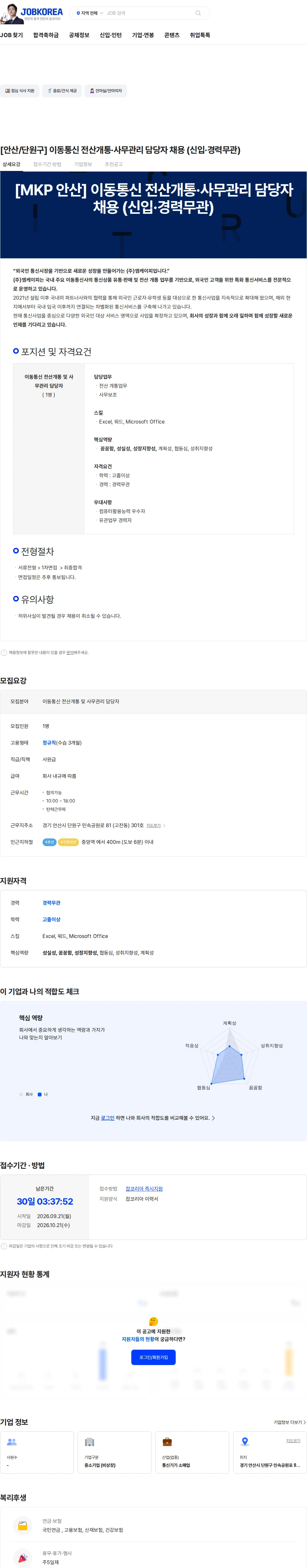Click the magnifier search icon

198,13
